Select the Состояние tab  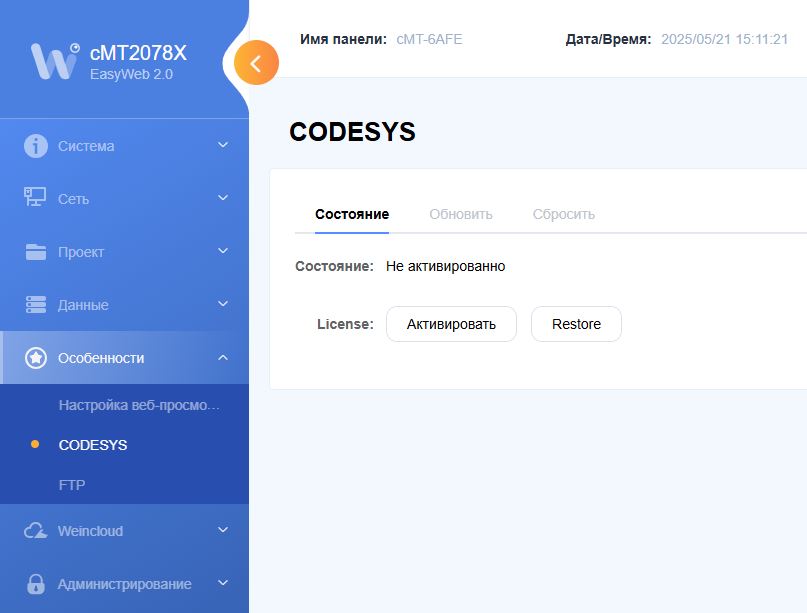point(352,214)
